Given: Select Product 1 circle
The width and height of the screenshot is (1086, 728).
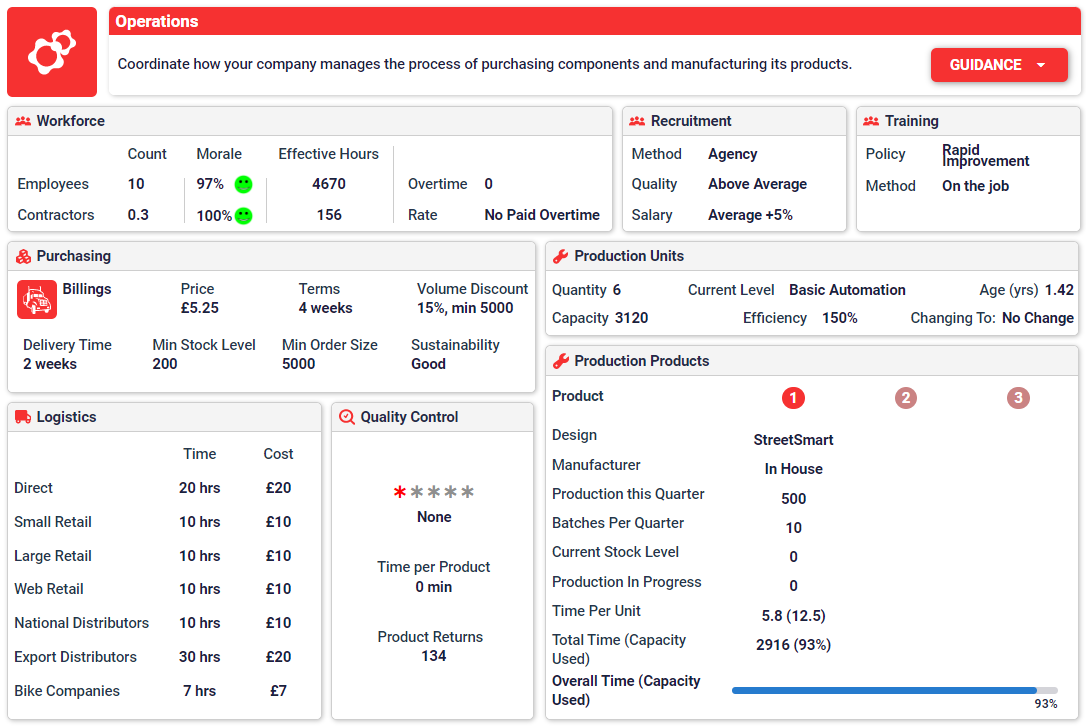Looking at the screenshot, I should point(793,398).
